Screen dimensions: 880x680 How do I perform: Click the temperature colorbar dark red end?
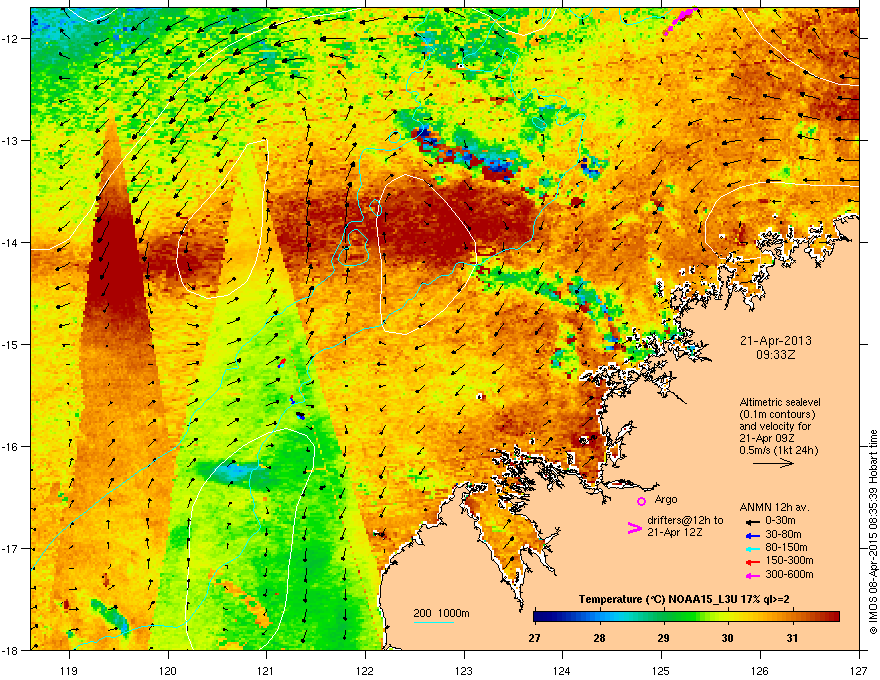click(833, 616)
